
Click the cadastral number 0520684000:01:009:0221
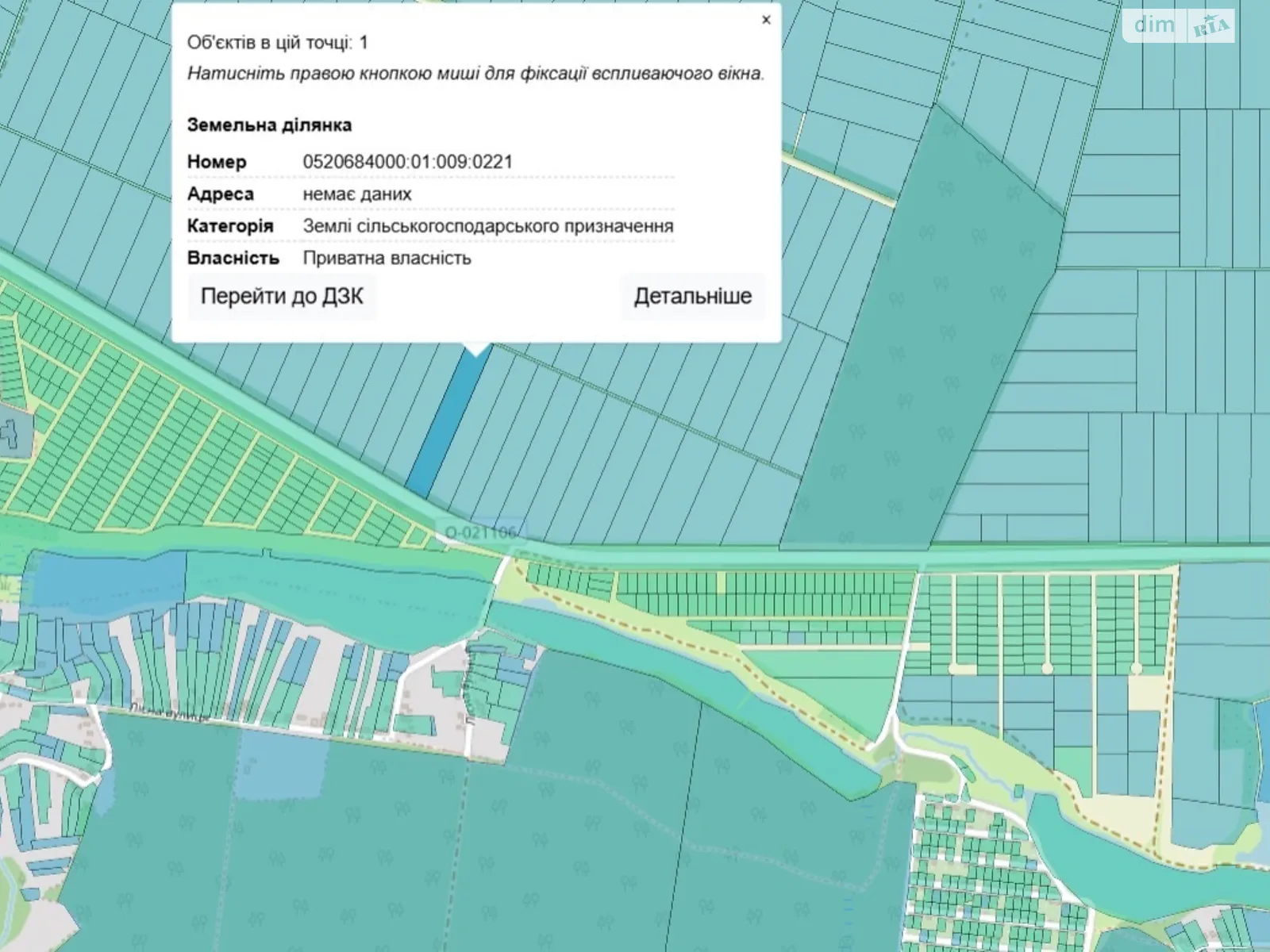click(407, 162)
